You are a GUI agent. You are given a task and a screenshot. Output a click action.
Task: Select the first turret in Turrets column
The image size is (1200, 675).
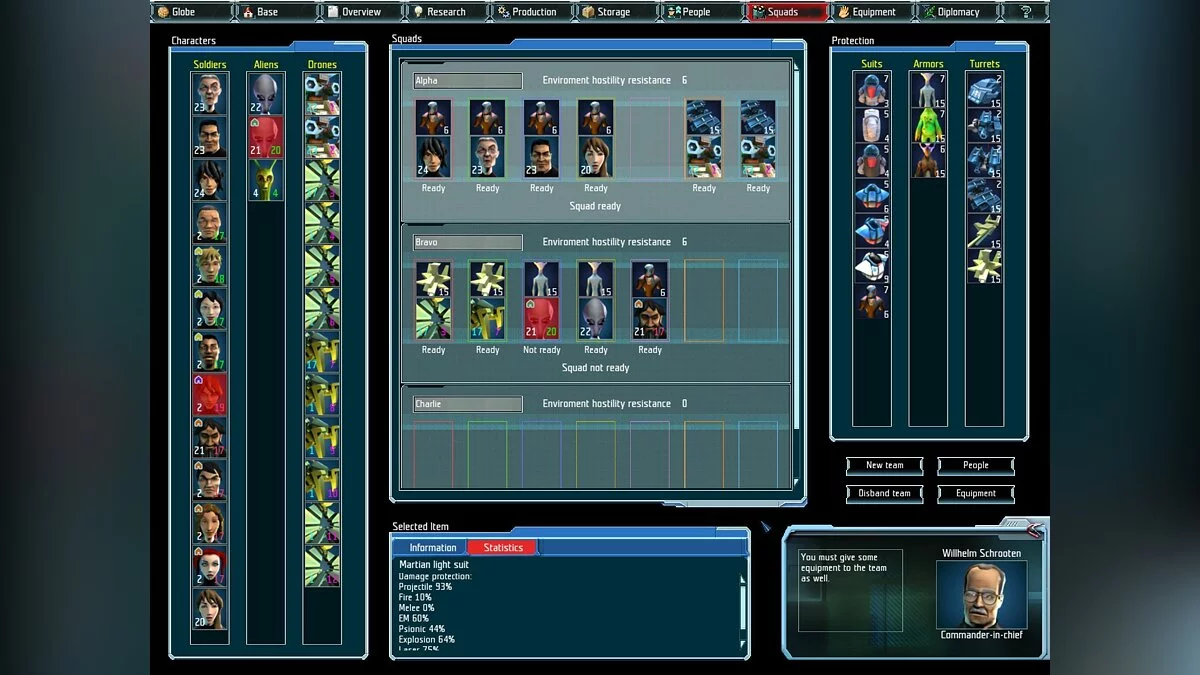[x=984, y=90]
